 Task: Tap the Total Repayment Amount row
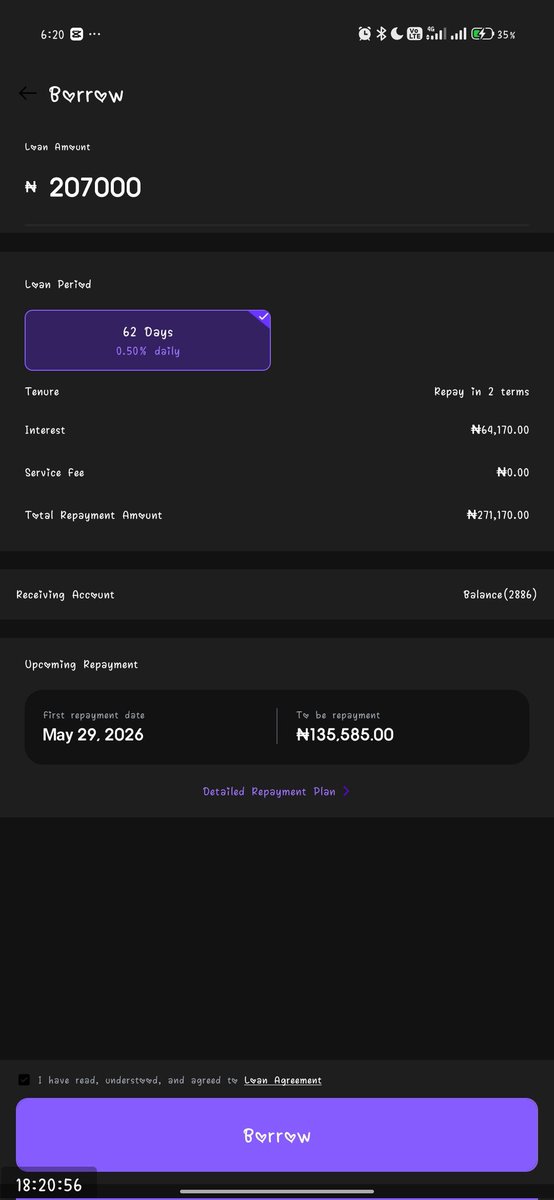pos(277,515)
